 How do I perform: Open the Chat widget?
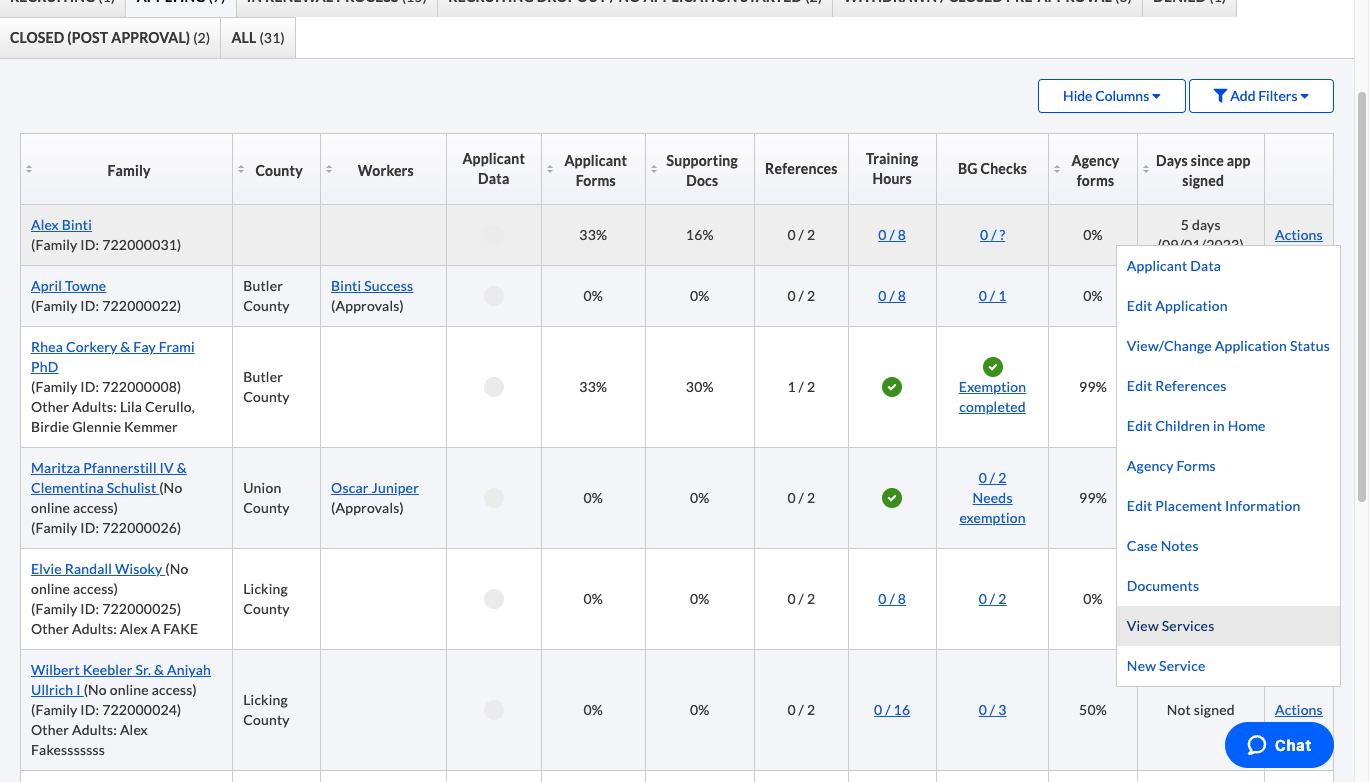[1279, 745]
